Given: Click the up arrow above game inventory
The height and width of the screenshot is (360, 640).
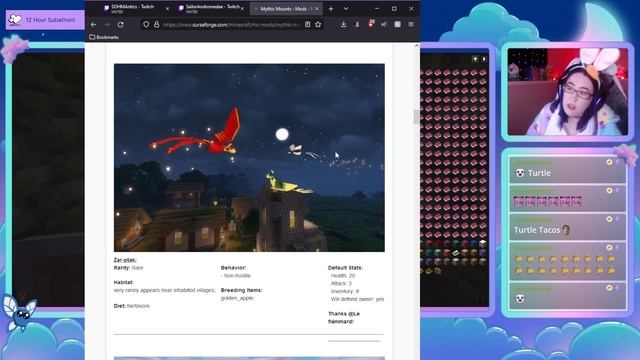Looking at the screenshot, I should pyautogui.click(x=475, y=59).
